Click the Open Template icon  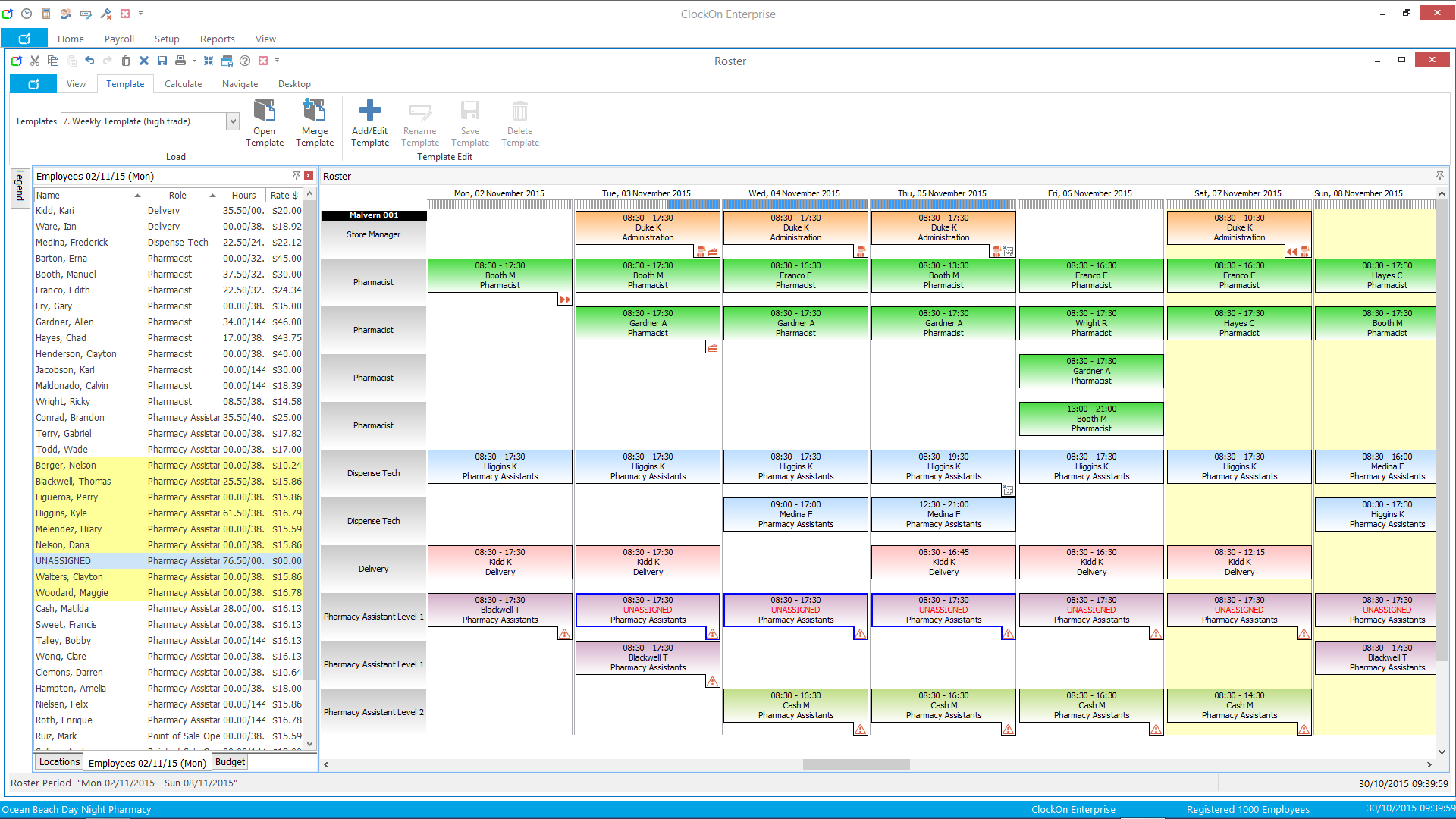click(264, 111)
